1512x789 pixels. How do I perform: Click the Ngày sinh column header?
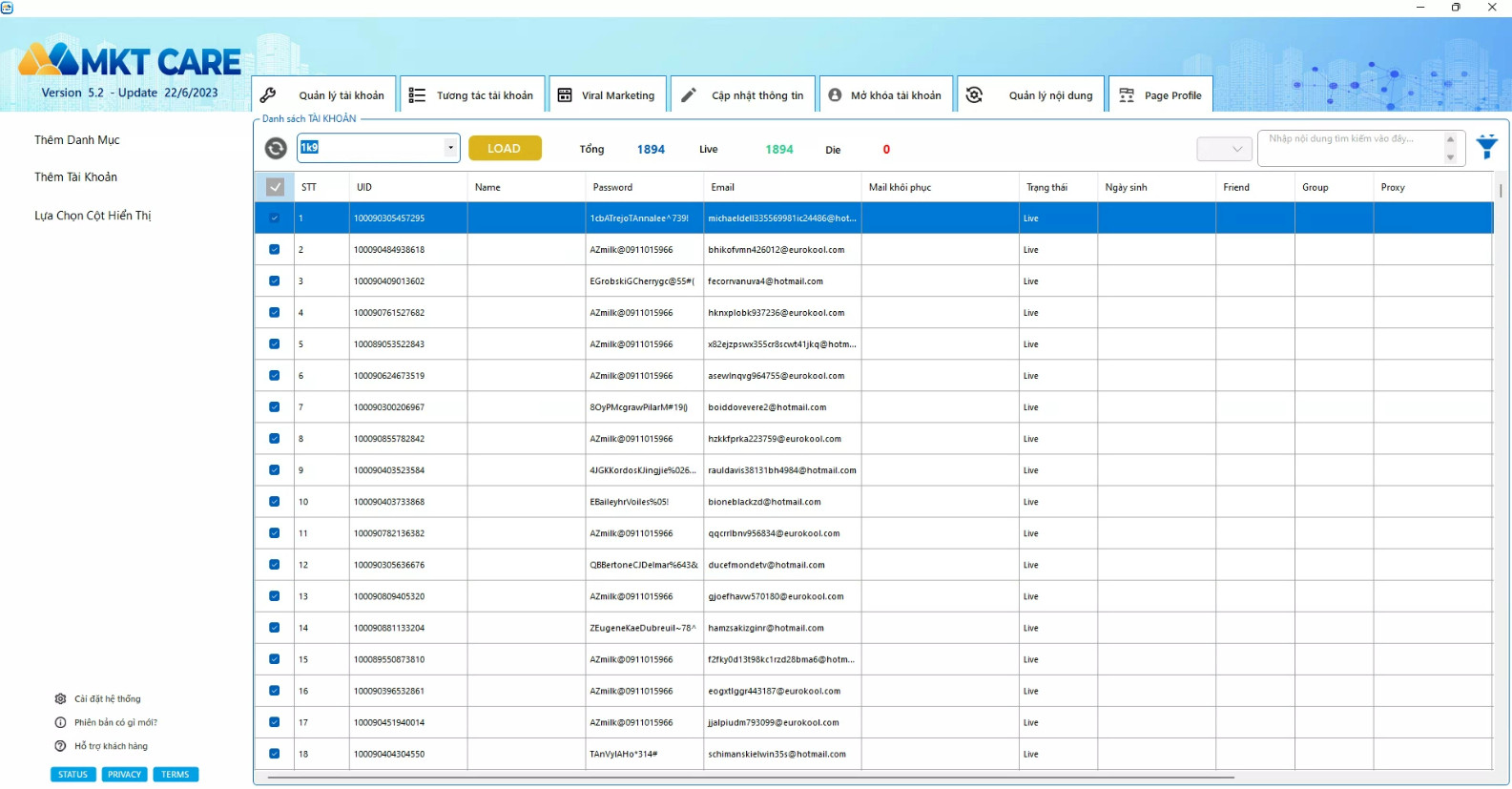pyautogui.click(x=1157, y=187)
